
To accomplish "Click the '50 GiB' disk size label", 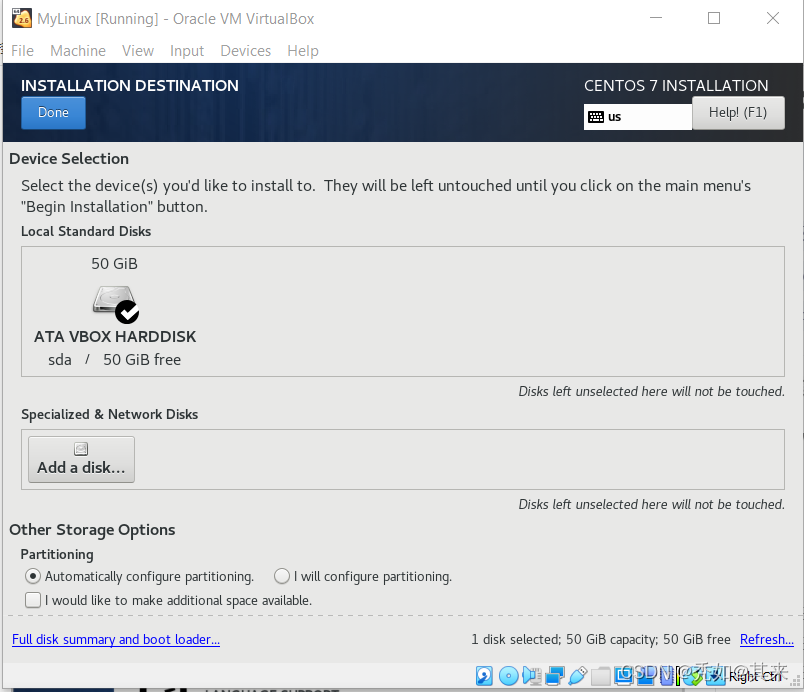I will pos(114,263).
